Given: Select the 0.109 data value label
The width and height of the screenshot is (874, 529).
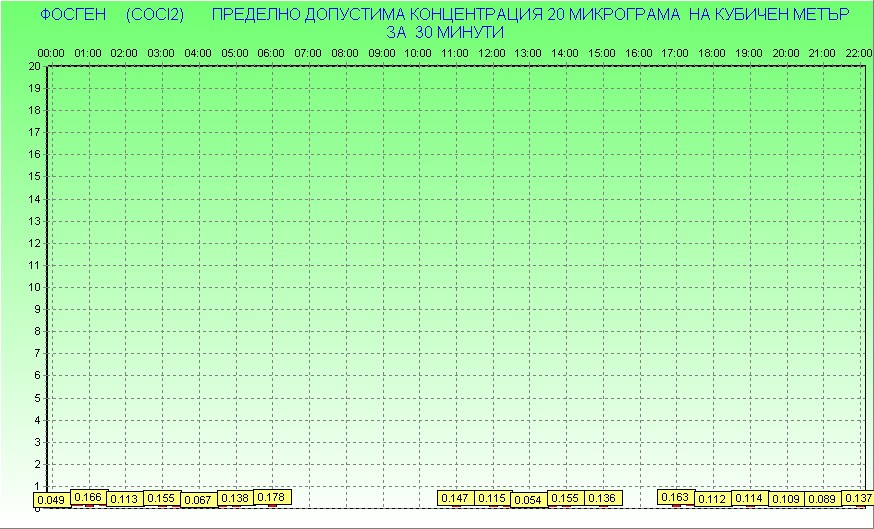Looking at the screenshot, I should click(786, 499).
